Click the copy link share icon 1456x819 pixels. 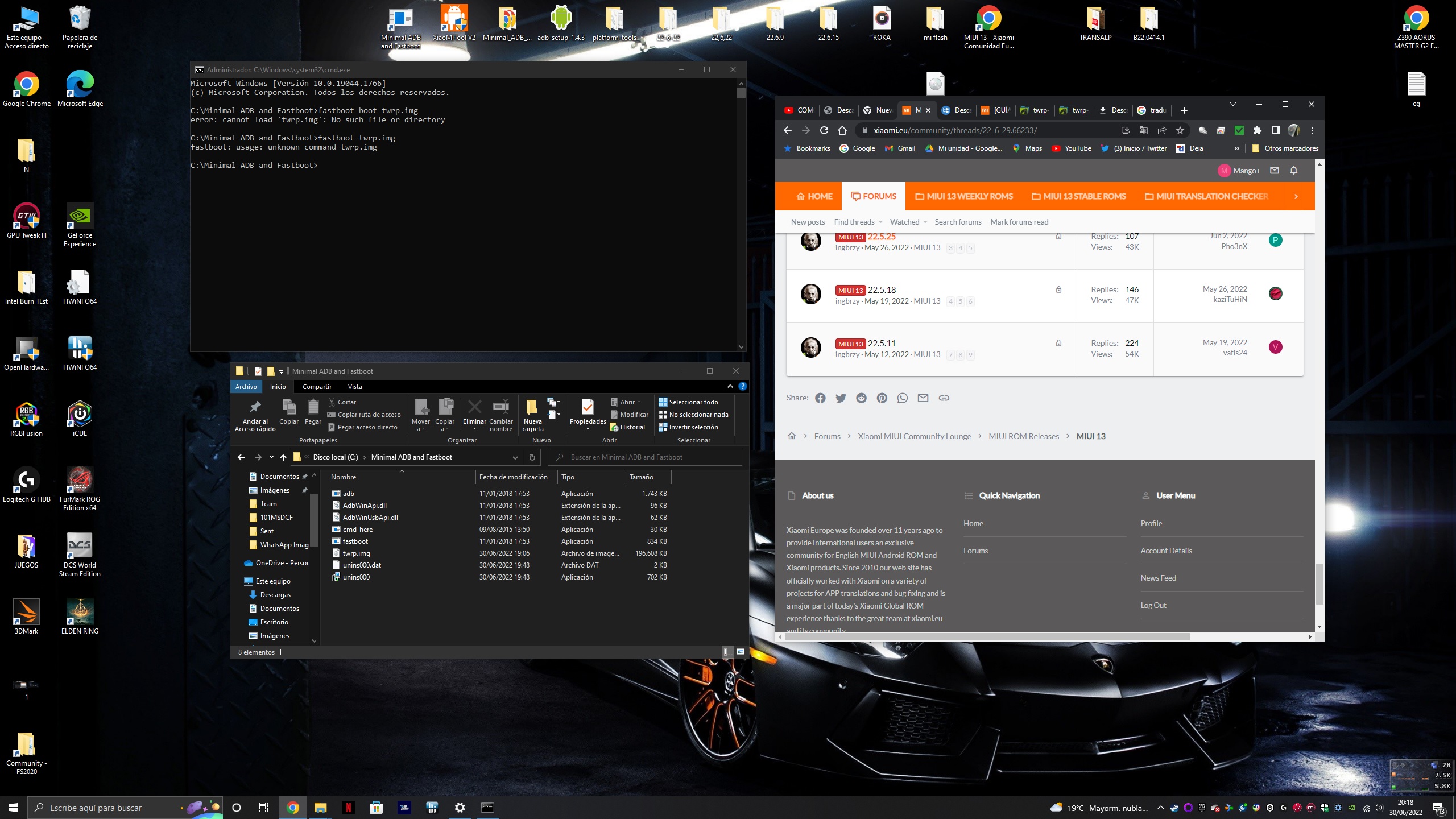coord(944,398)
